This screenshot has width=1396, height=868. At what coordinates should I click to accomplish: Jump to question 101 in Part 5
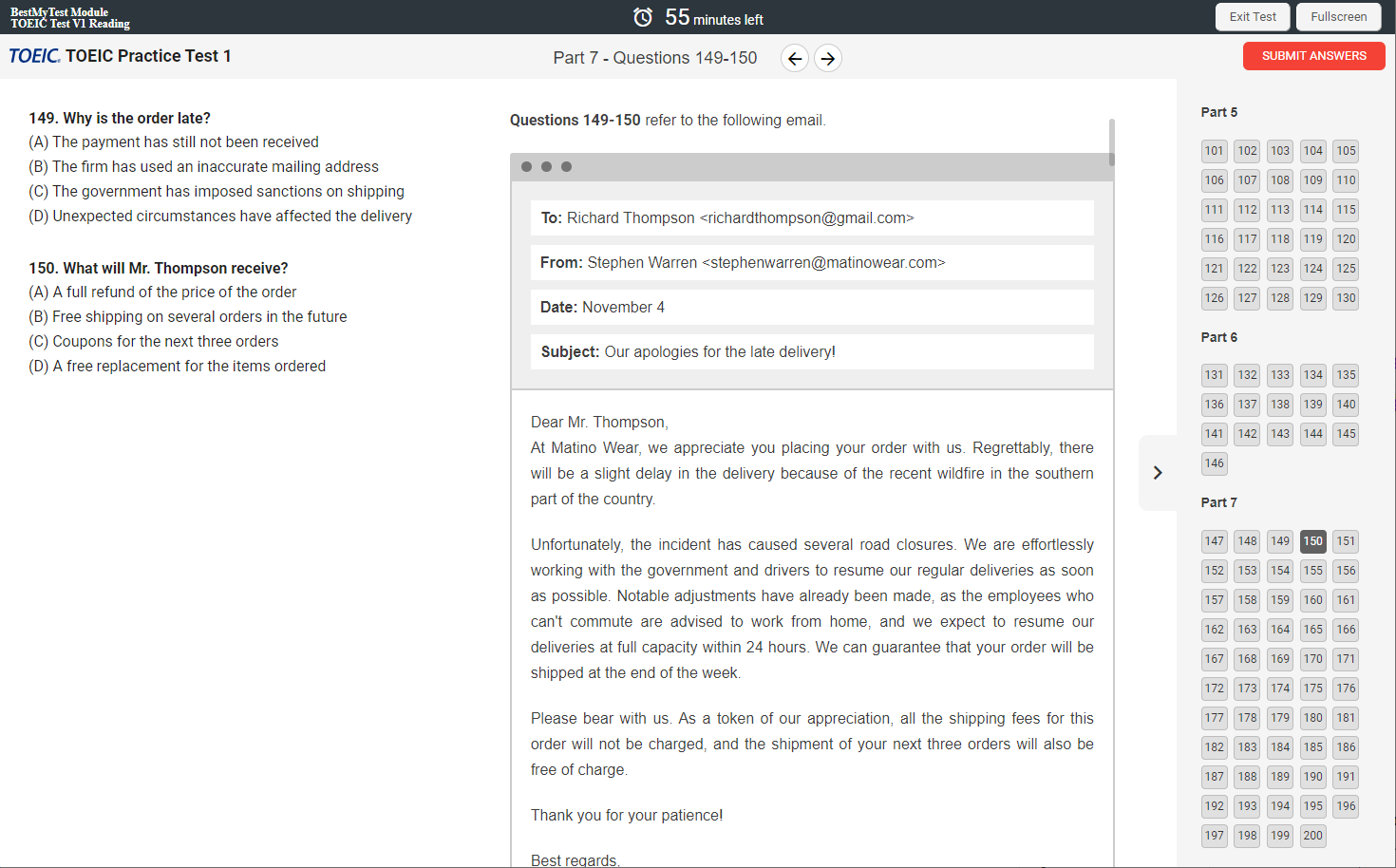(1215, 151)
